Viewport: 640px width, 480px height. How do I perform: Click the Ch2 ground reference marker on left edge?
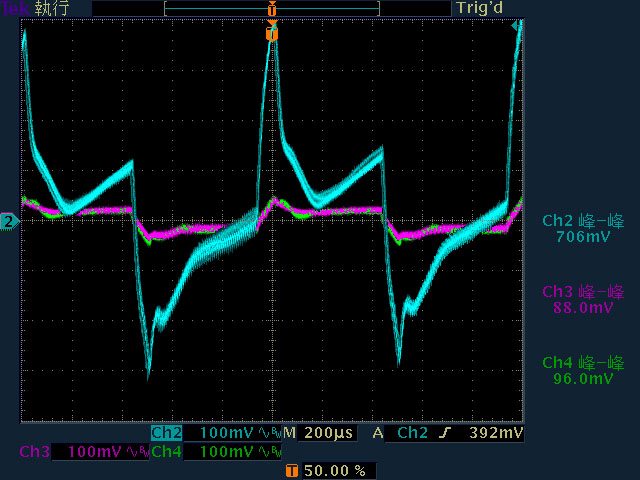tap(9, 221)
